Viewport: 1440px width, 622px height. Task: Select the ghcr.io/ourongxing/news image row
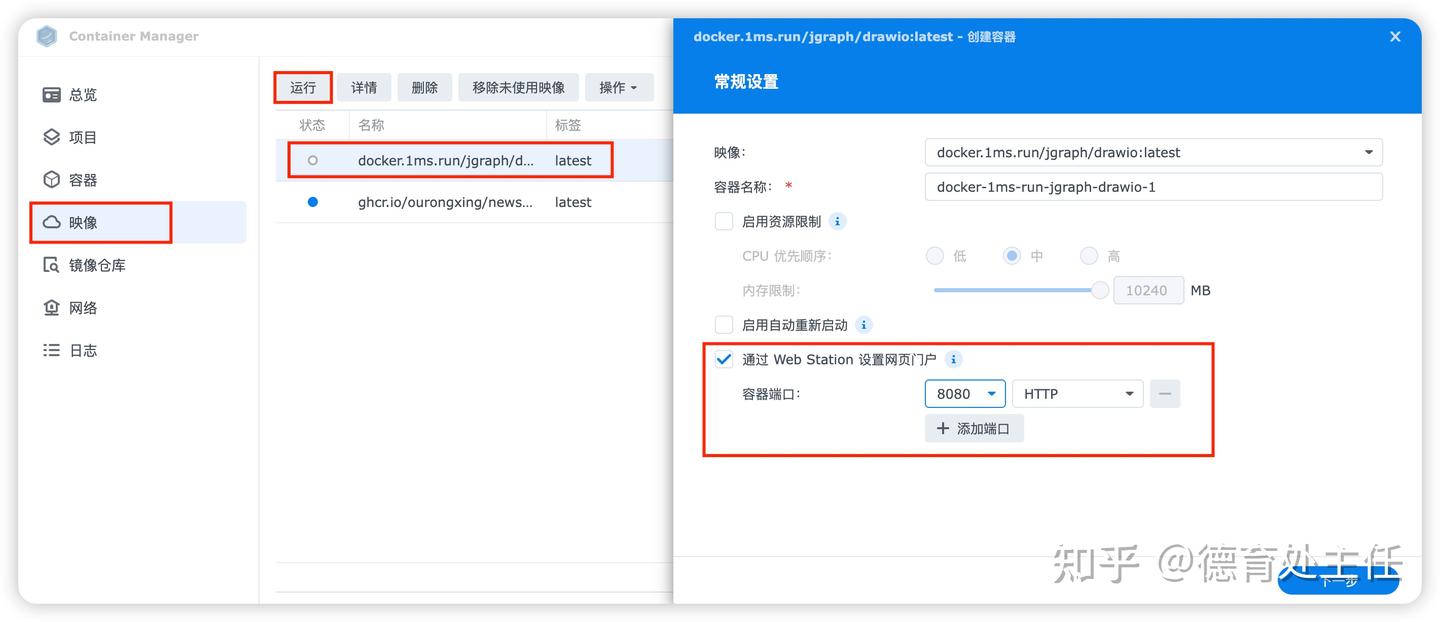[x=446, y=201]
